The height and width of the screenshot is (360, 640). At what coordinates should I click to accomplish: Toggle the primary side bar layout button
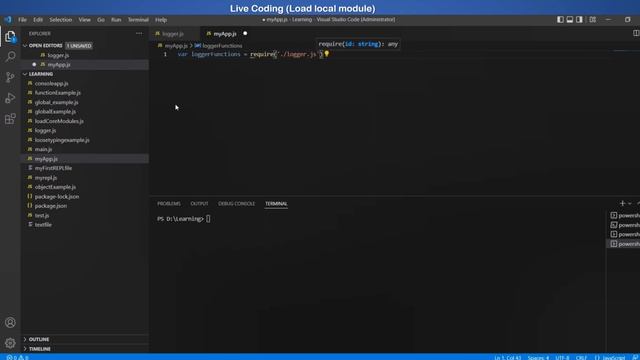tap(560, 20)
